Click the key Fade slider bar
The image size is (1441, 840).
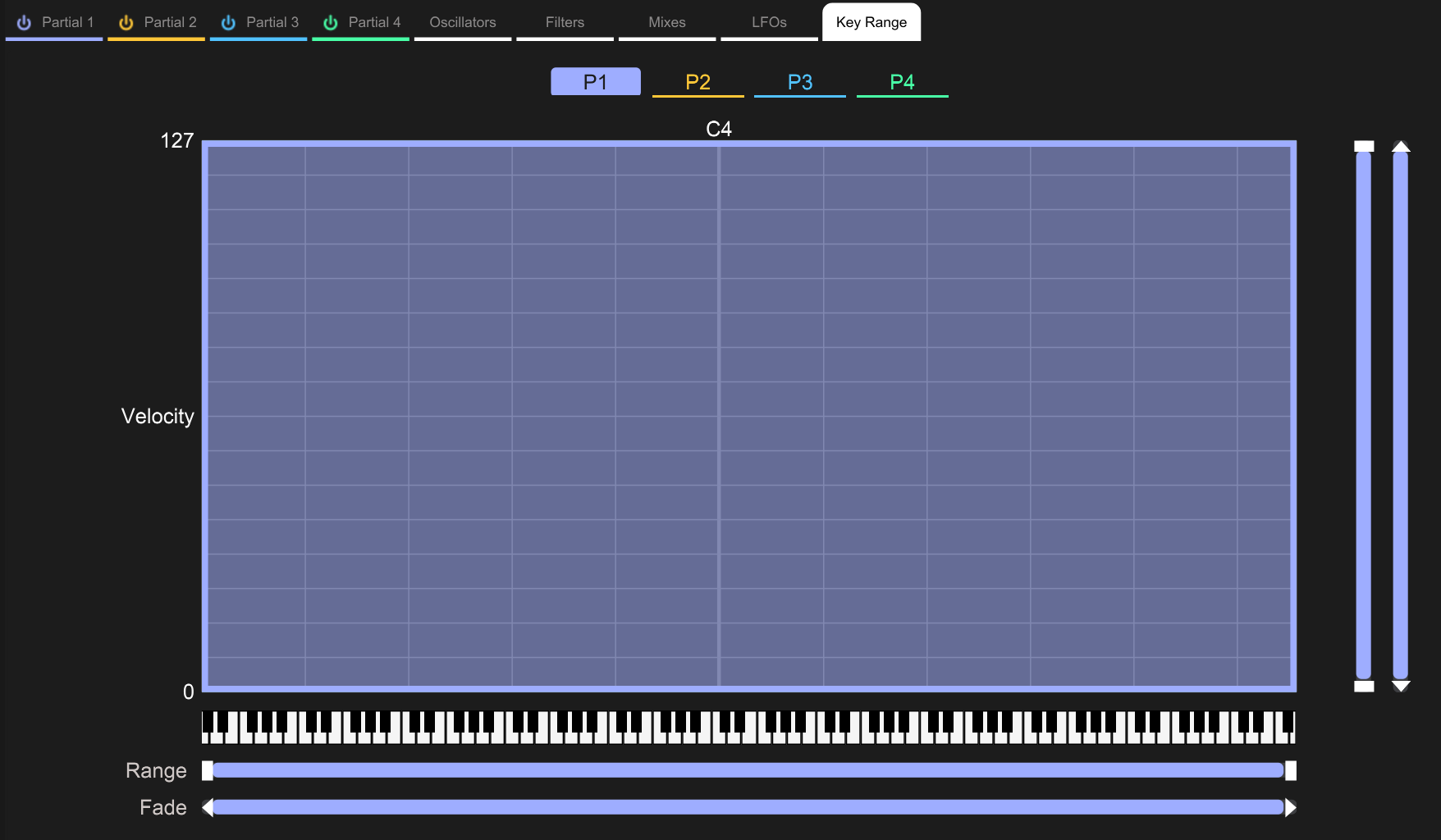click(x=748, y=807)
